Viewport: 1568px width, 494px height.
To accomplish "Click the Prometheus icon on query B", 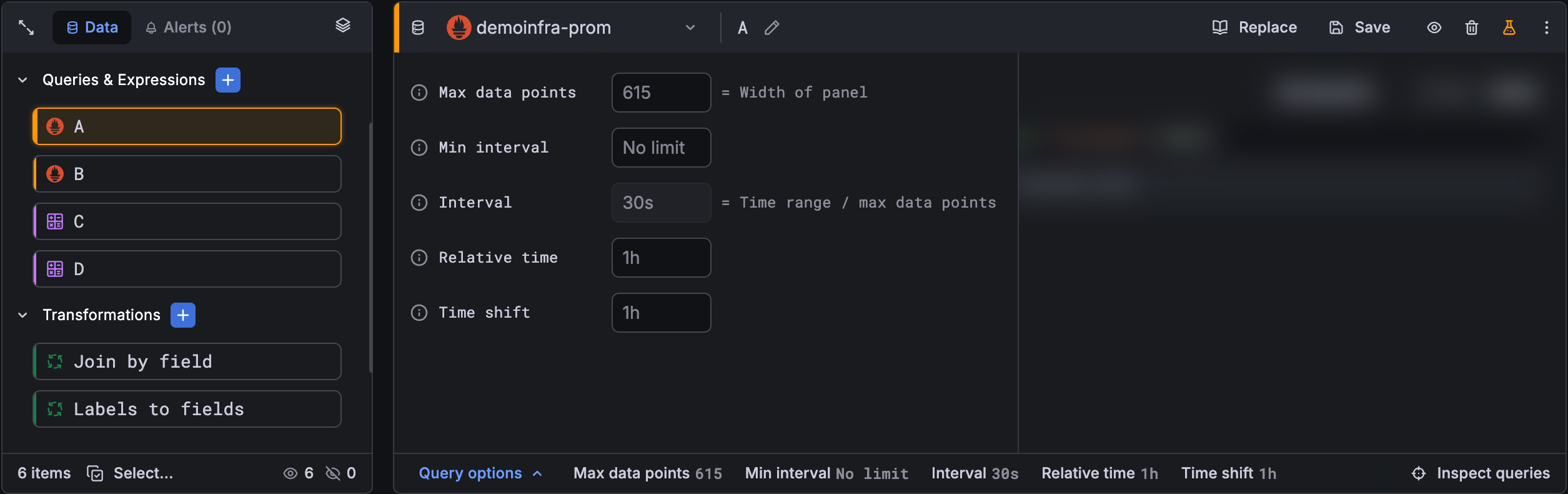I will 55,174.
